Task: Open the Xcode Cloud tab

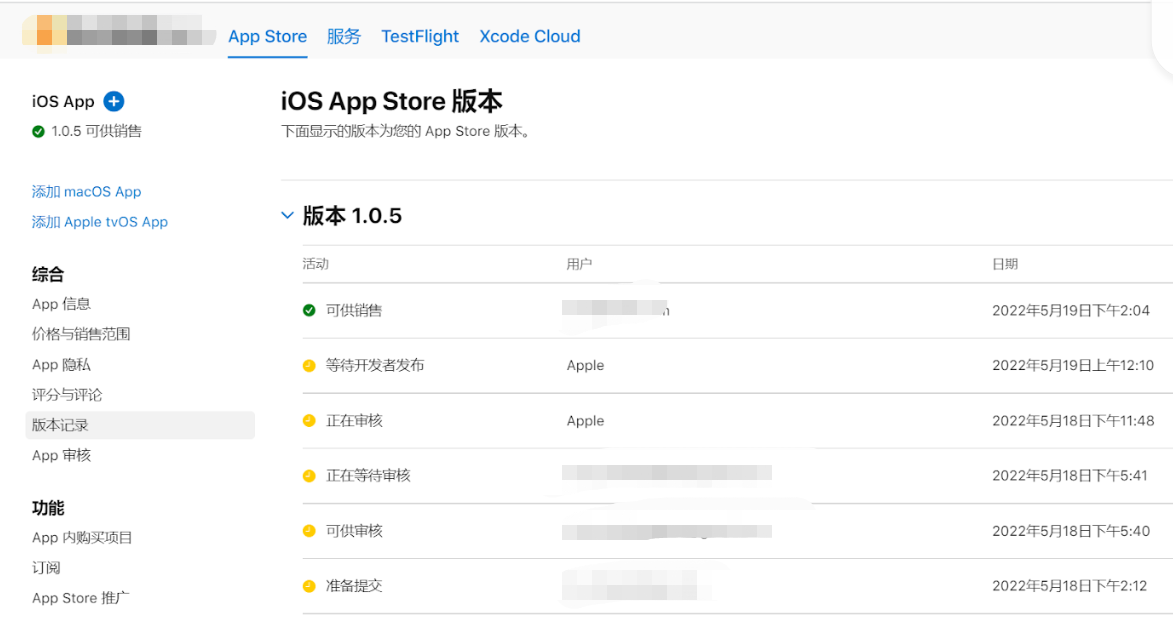Action: 530,37
